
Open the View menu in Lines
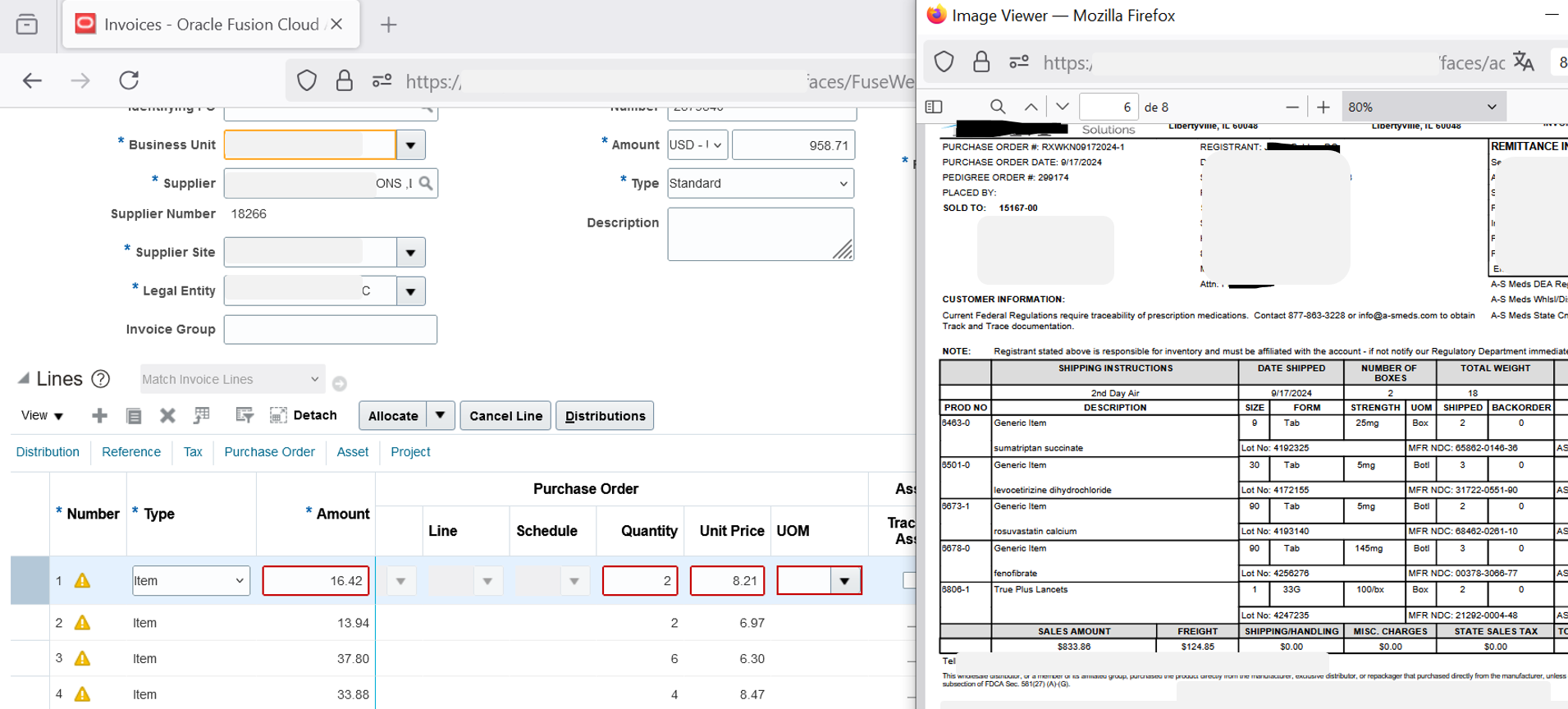pos(42,416)
